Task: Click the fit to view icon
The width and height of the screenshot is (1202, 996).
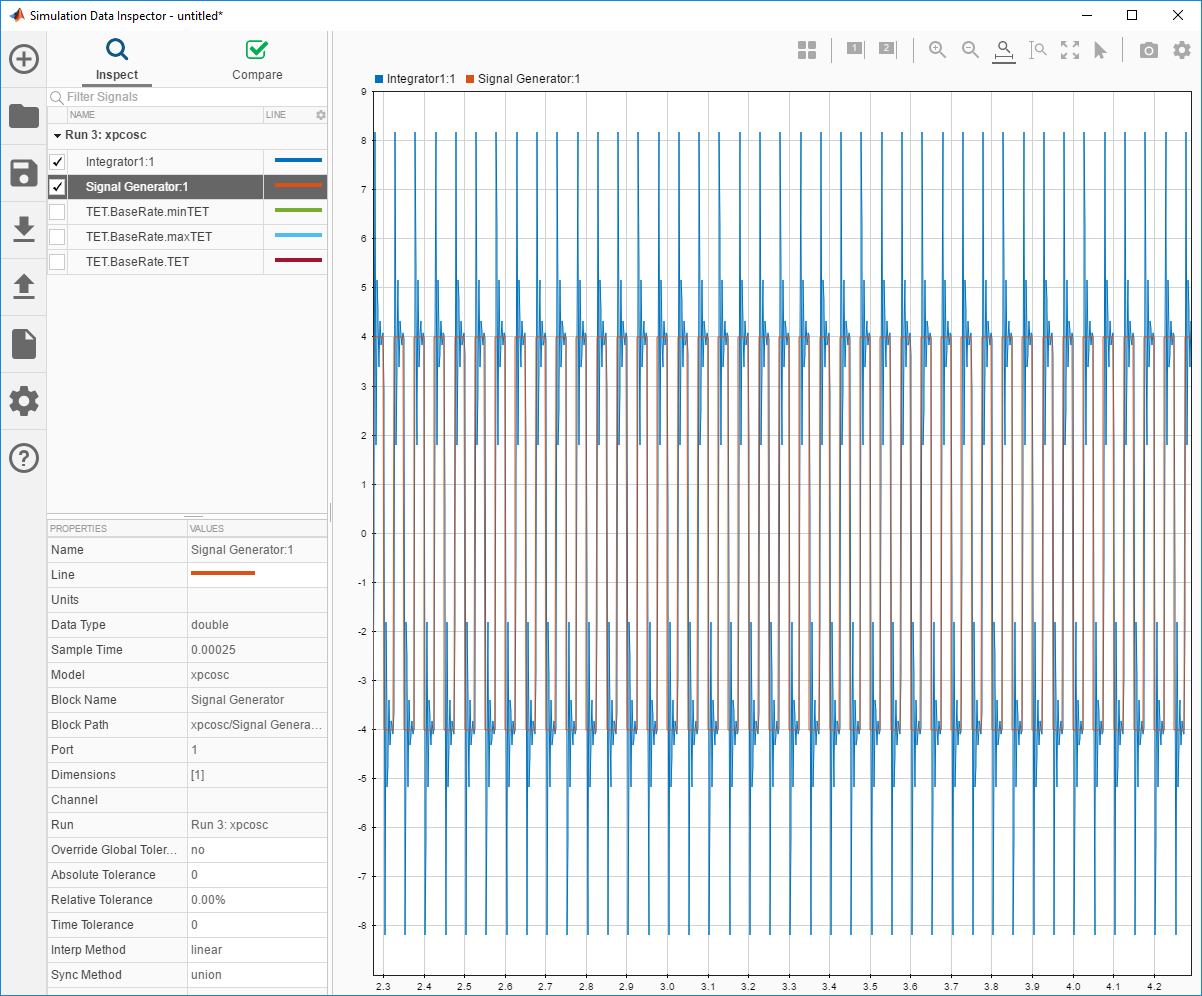Action: (x=1070, y=50)
